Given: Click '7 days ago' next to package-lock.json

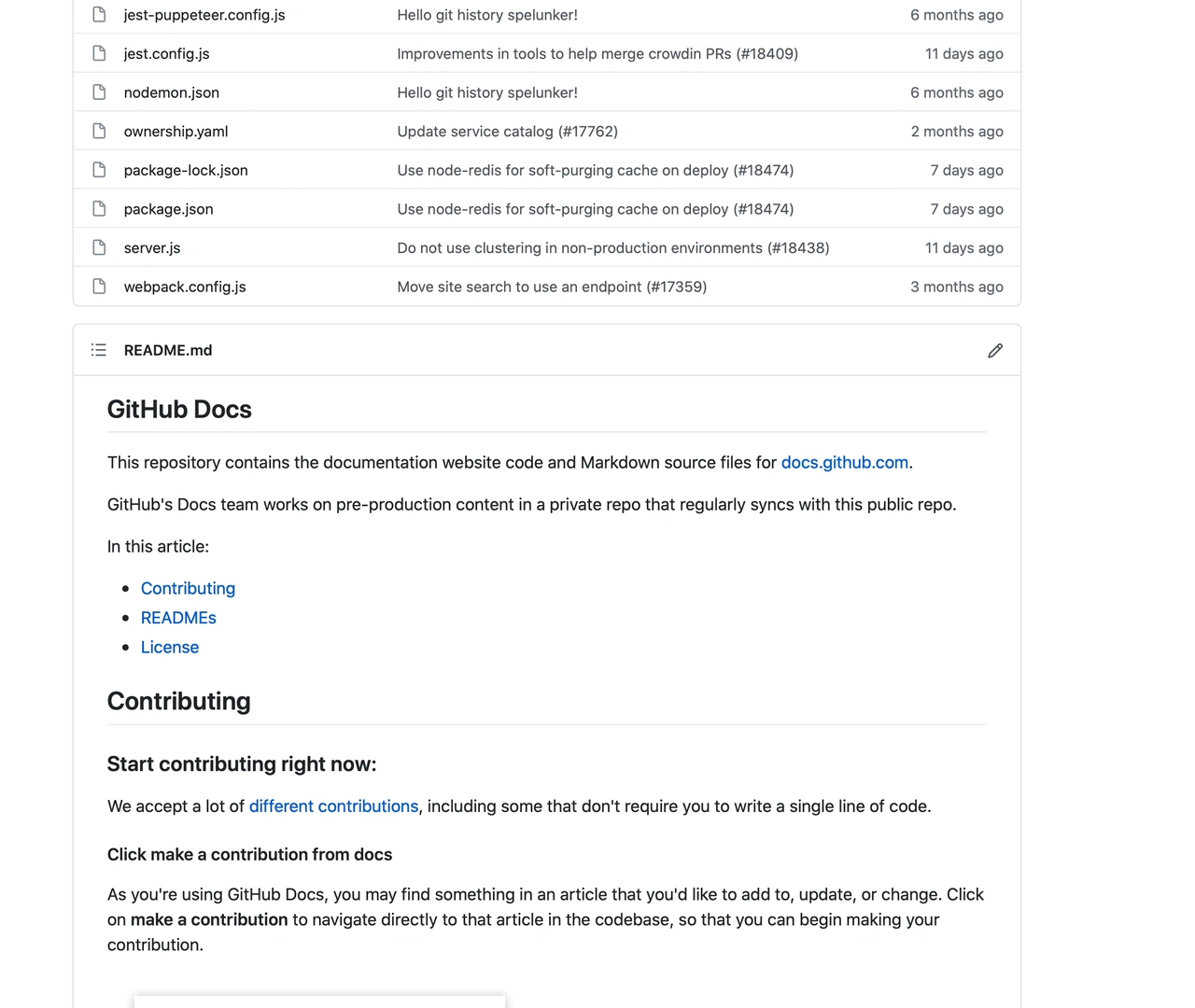Looking at the screenshot, I should click(x=966, y=170).
